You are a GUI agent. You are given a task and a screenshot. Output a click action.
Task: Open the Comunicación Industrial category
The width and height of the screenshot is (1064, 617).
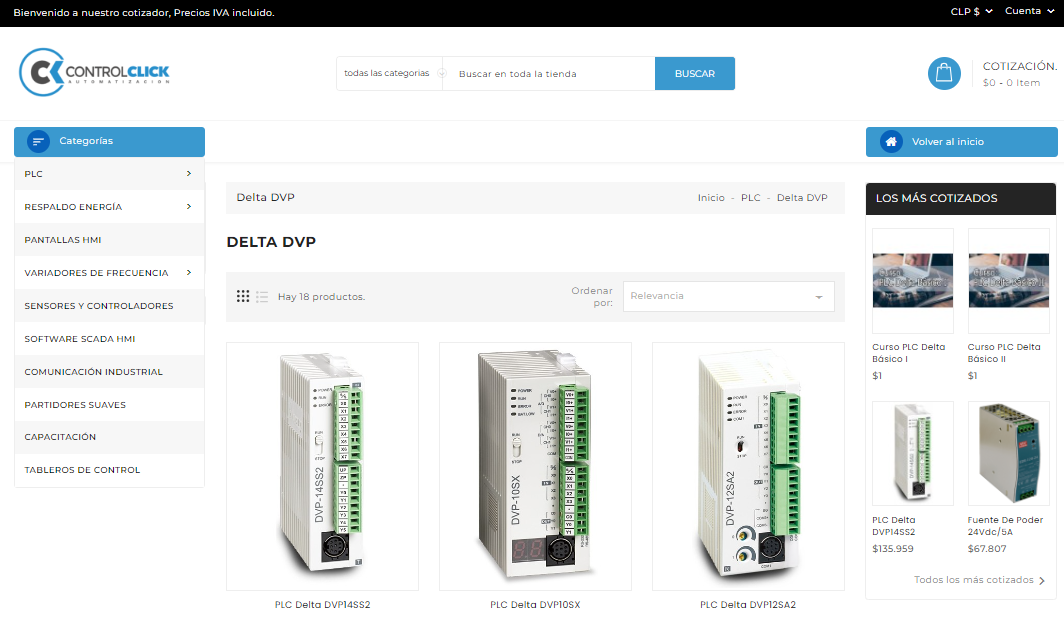tap(93, 372)
